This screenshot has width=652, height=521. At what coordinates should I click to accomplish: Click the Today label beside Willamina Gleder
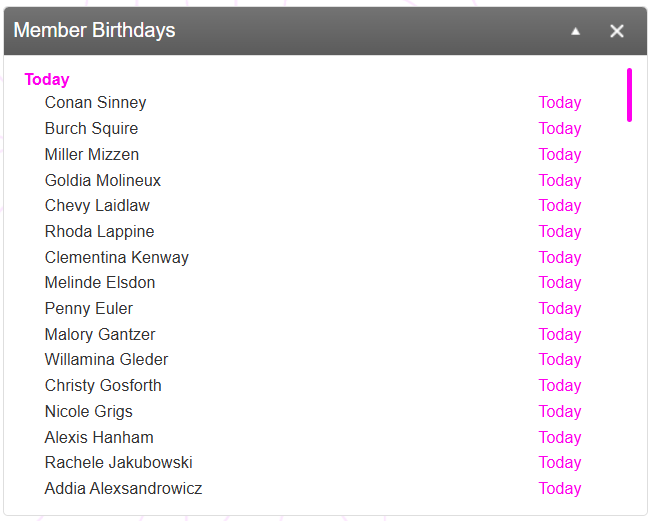click(560, 360)
